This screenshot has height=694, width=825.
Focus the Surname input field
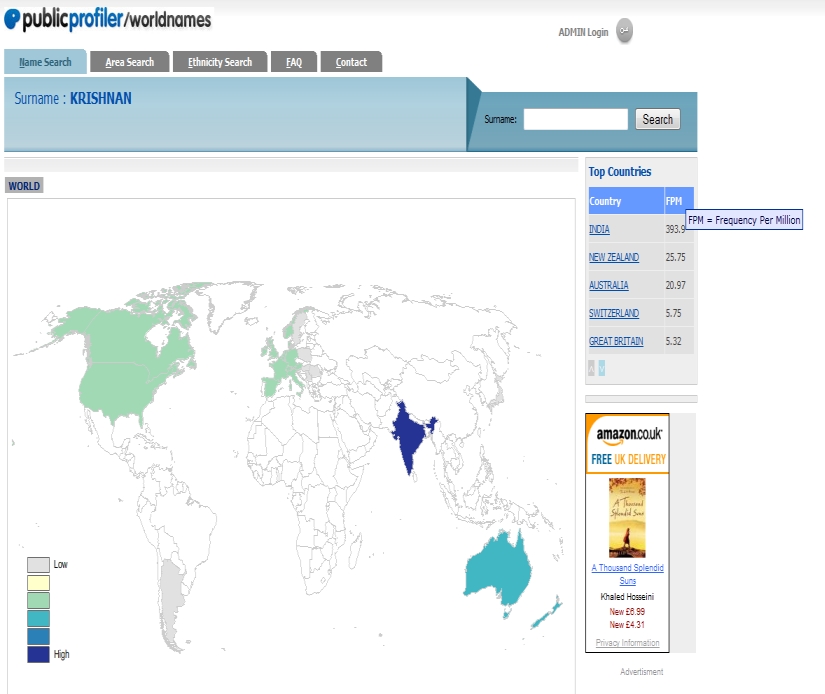(x=575, y=119)
